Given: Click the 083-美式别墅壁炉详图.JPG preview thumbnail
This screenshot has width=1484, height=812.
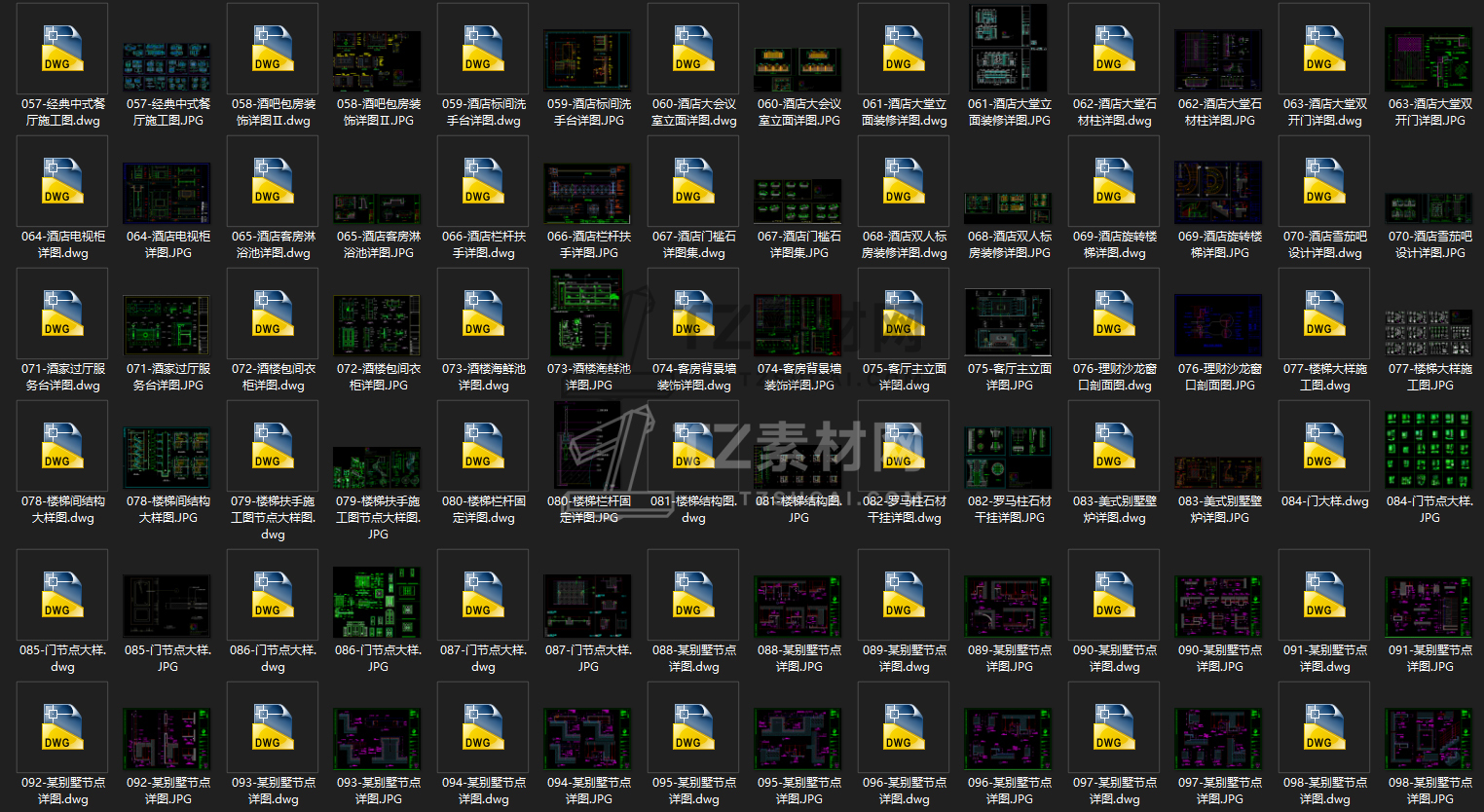Looking at the screenshot, I should (x=1219, y=473).
